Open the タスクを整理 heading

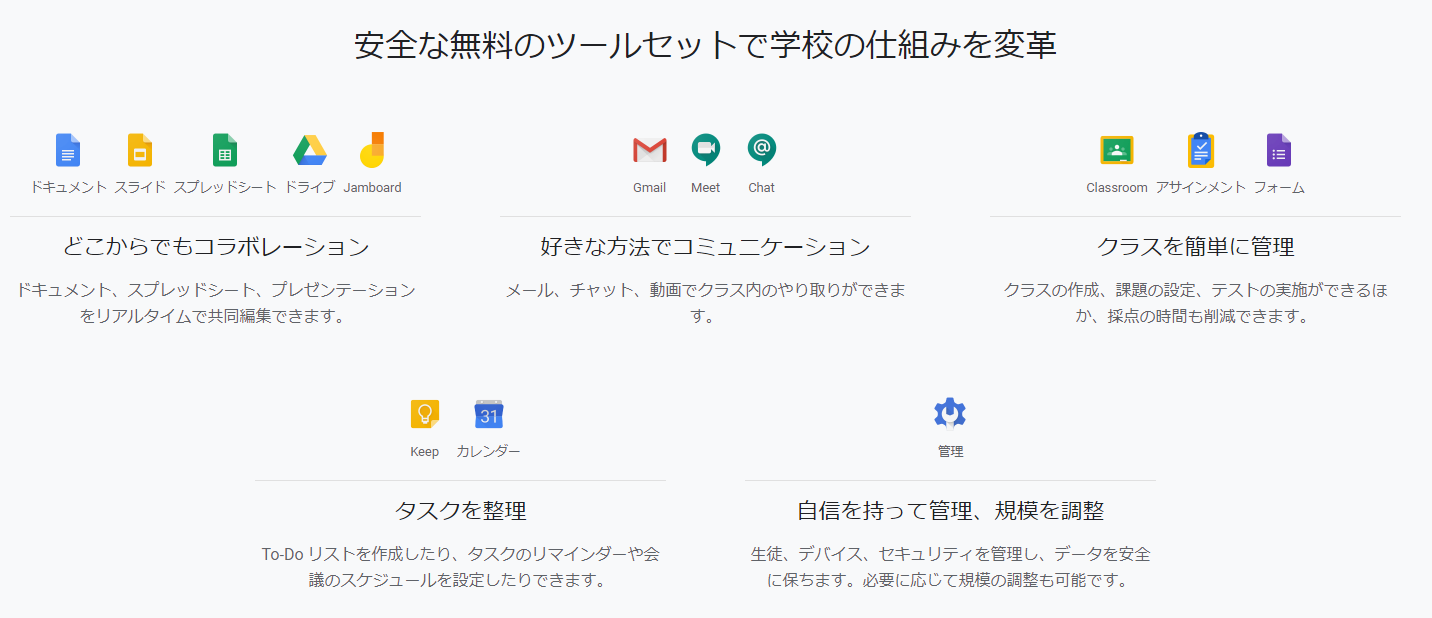coord(460,511)
